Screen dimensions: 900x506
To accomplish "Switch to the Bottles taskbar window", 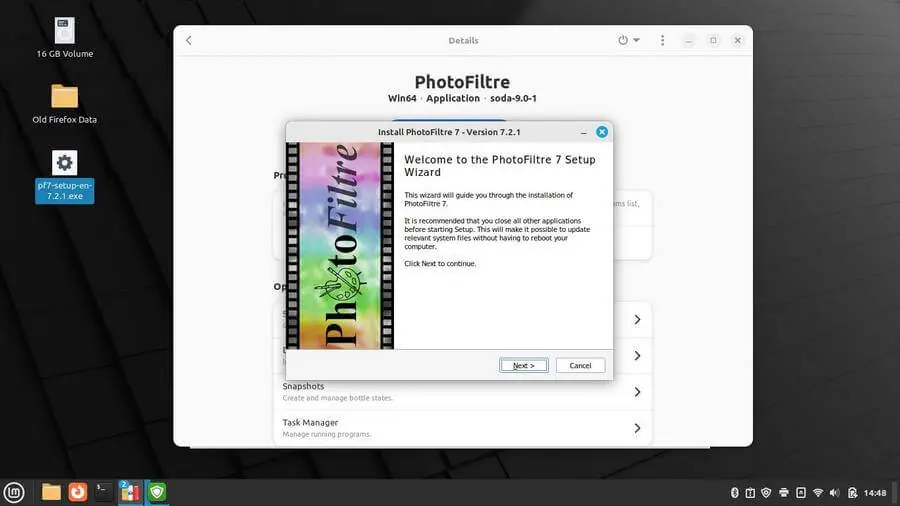I will [130, 492].
